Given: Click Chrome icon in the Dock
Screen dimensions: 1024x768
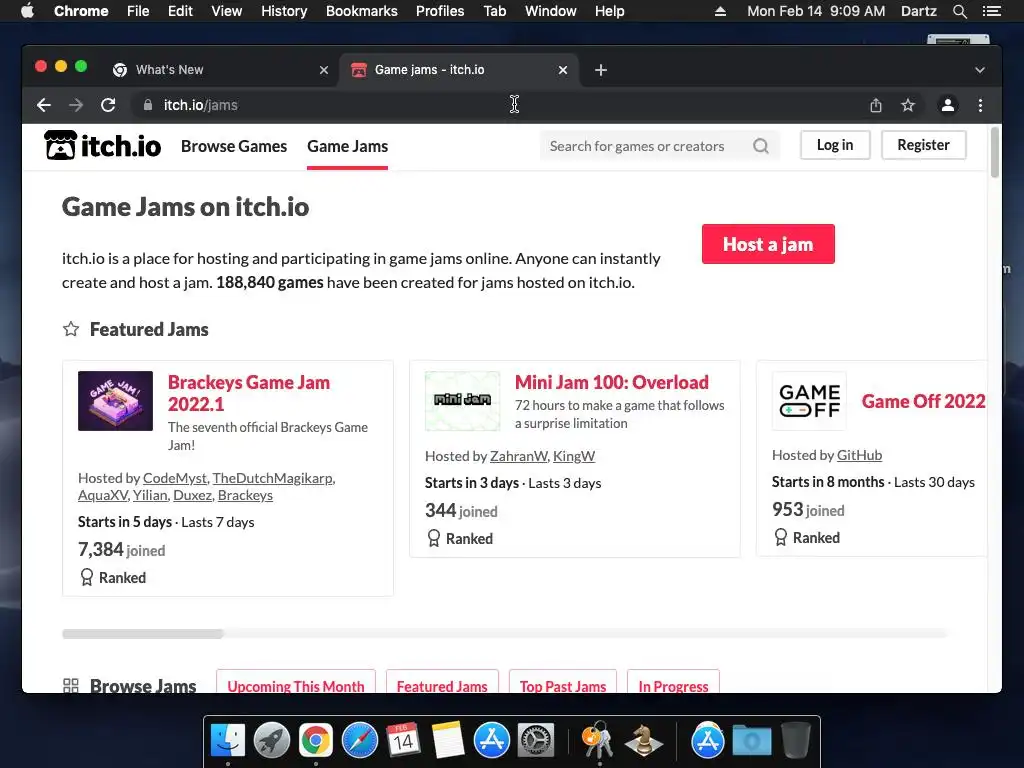Looking at the screenshot, I should click(315, 741).
